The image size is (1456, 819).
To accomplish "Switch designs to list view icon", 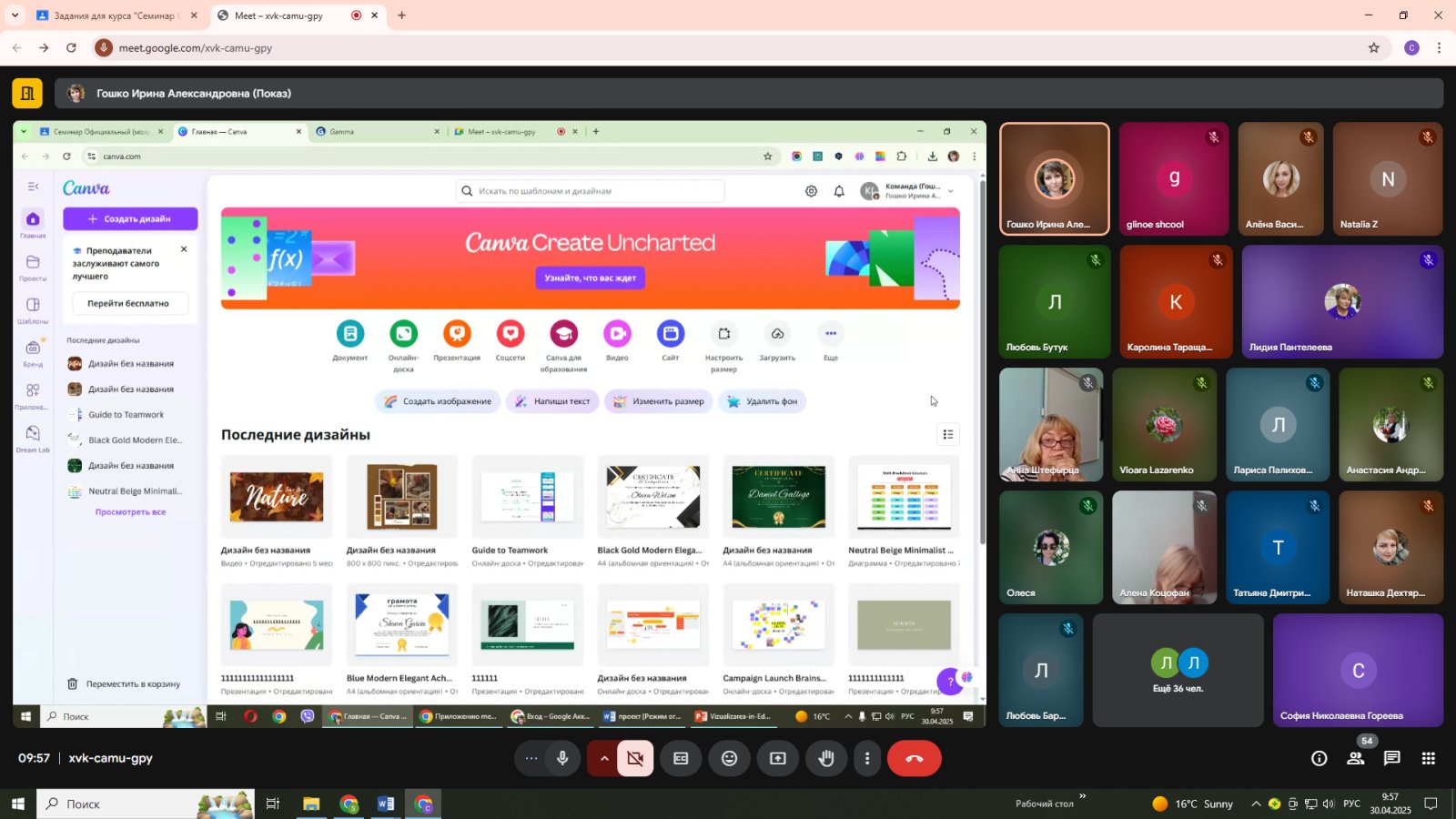I will 948,435.
